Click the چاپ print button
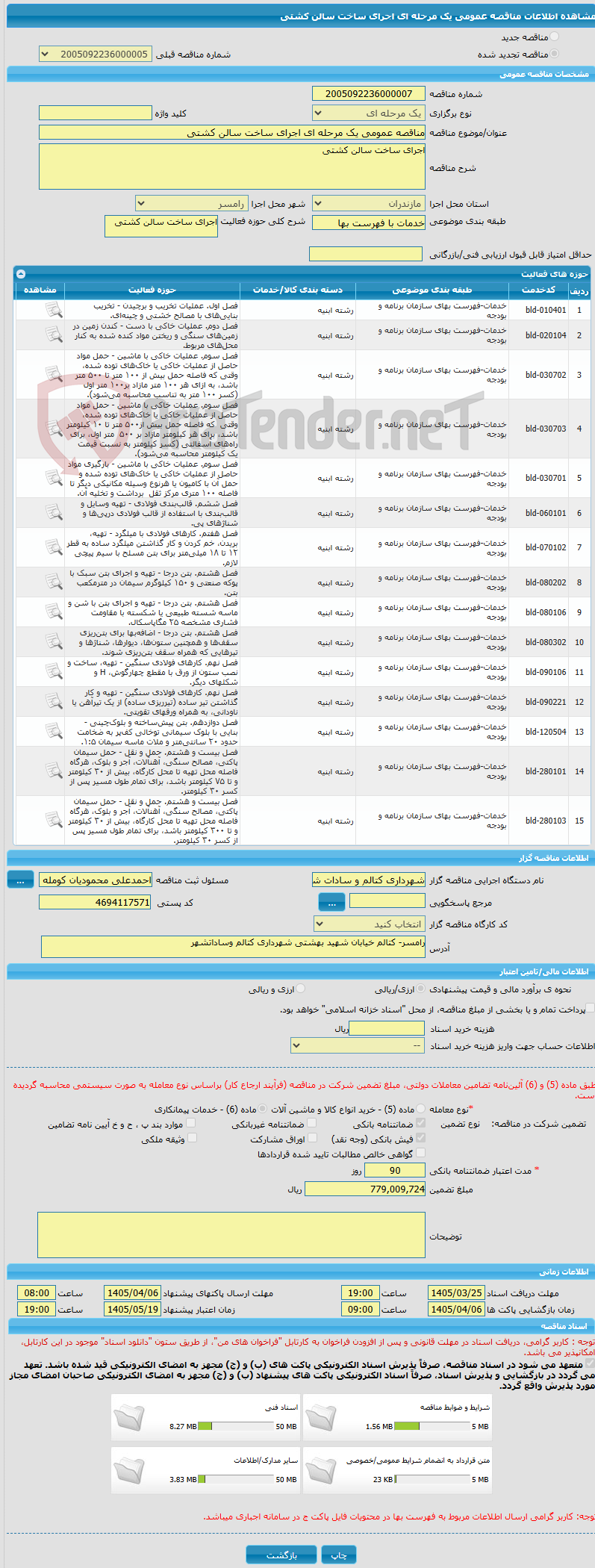595x1568 pixels. (339, 1555)
